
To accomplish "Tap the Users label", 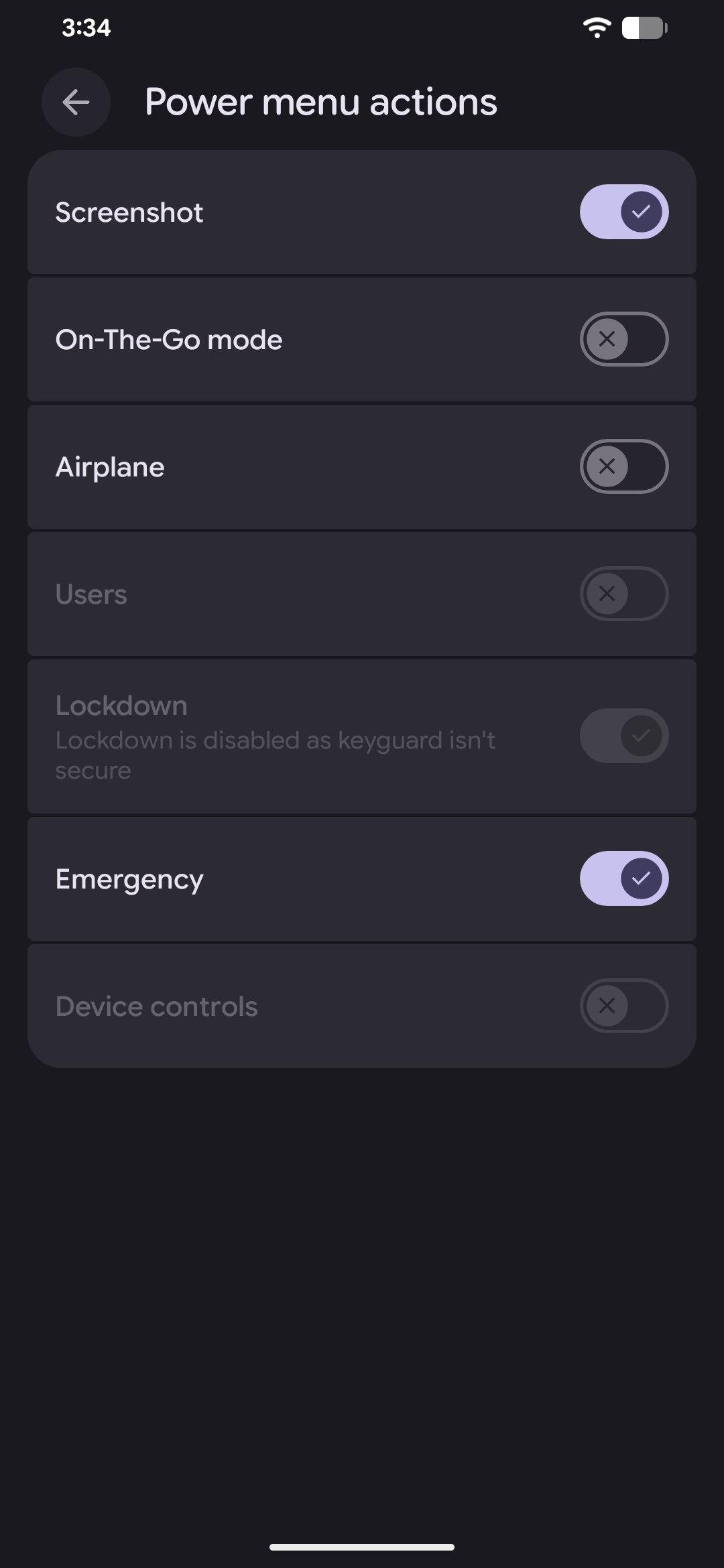I will 91,594.
